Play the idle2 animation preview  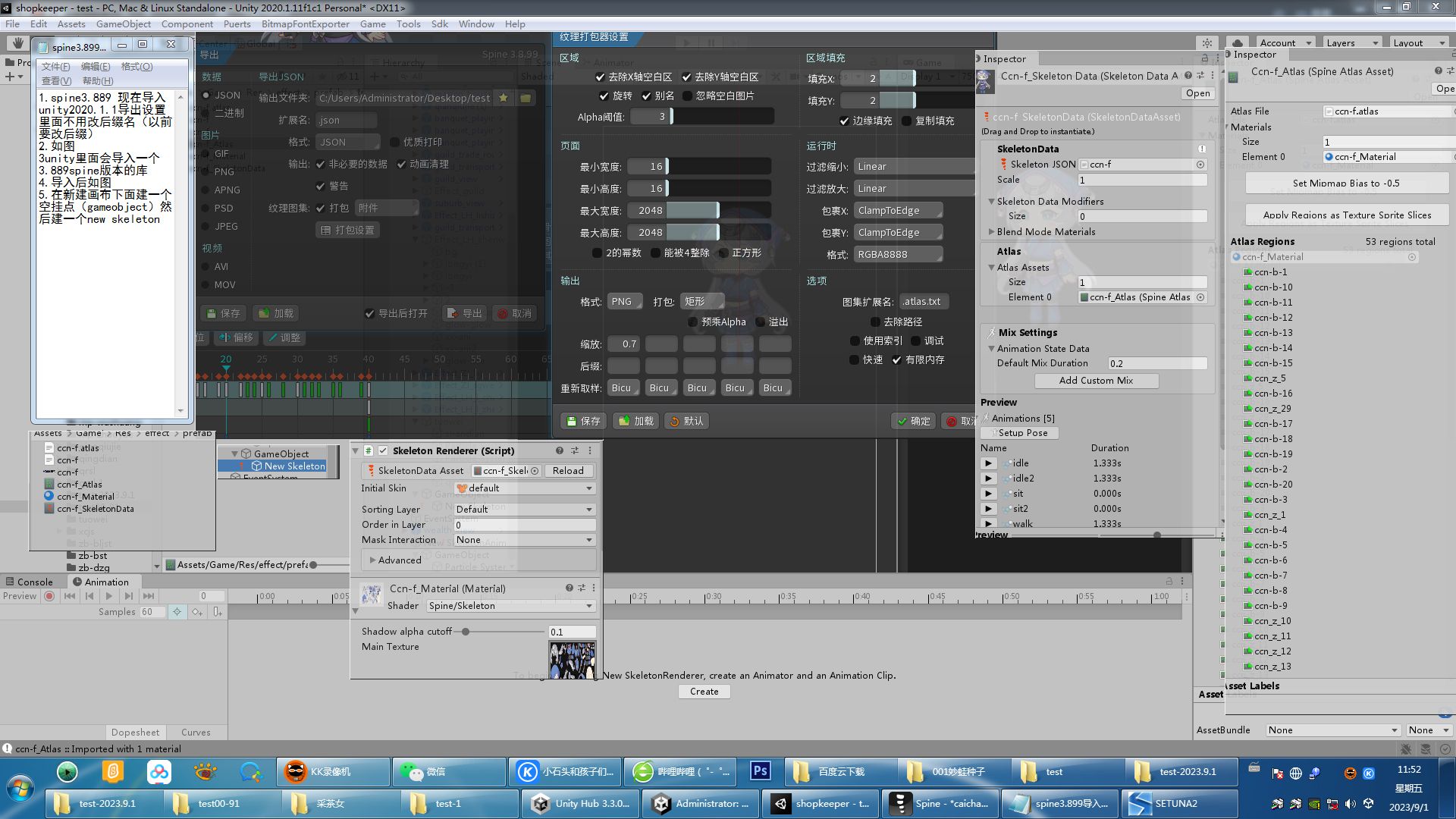988,479
